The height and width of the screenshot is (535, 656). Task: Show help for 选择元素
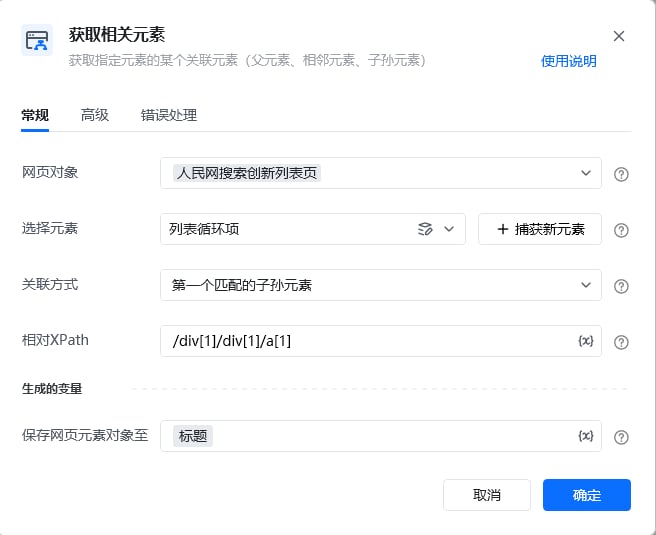[621, 230]
